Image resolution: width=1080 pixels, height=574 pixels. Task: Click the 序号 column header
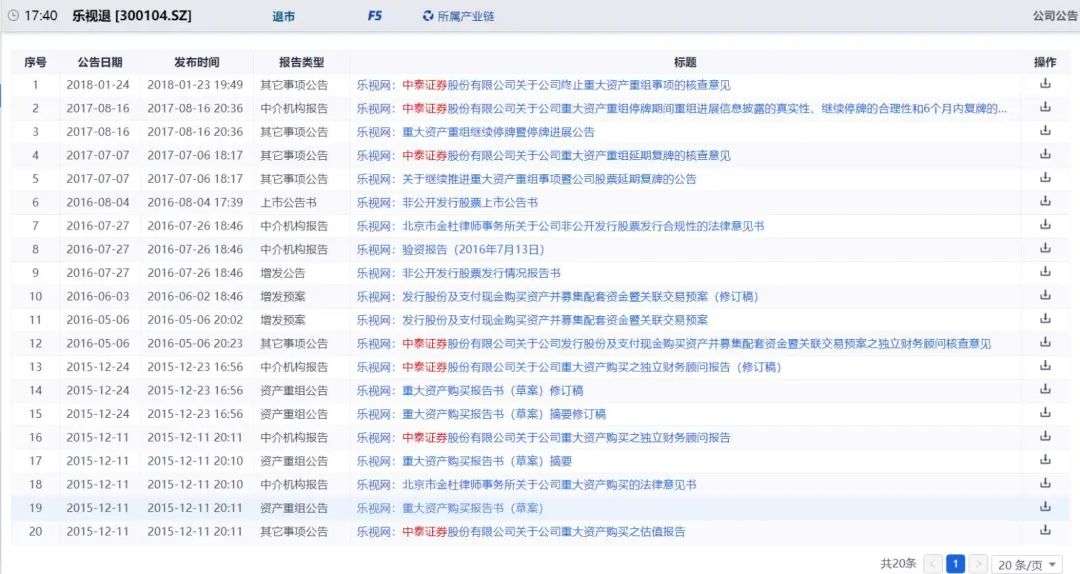[x=35, y=62]
